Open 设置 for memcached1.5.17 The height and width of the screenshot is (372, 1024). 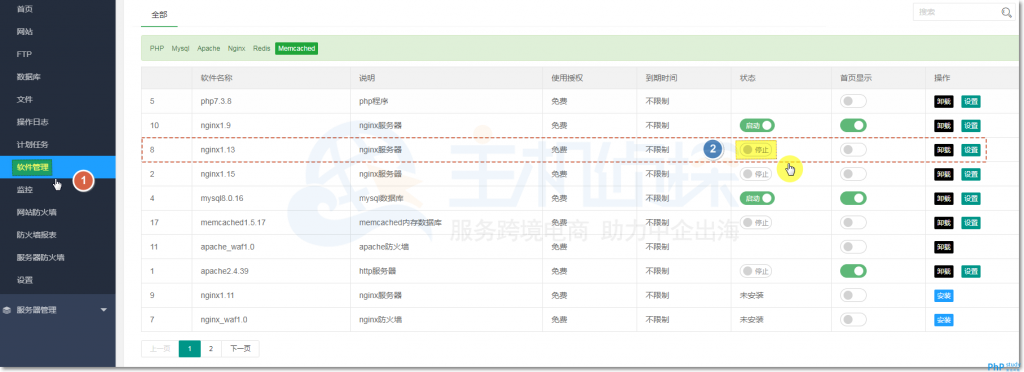pos(971,223)
